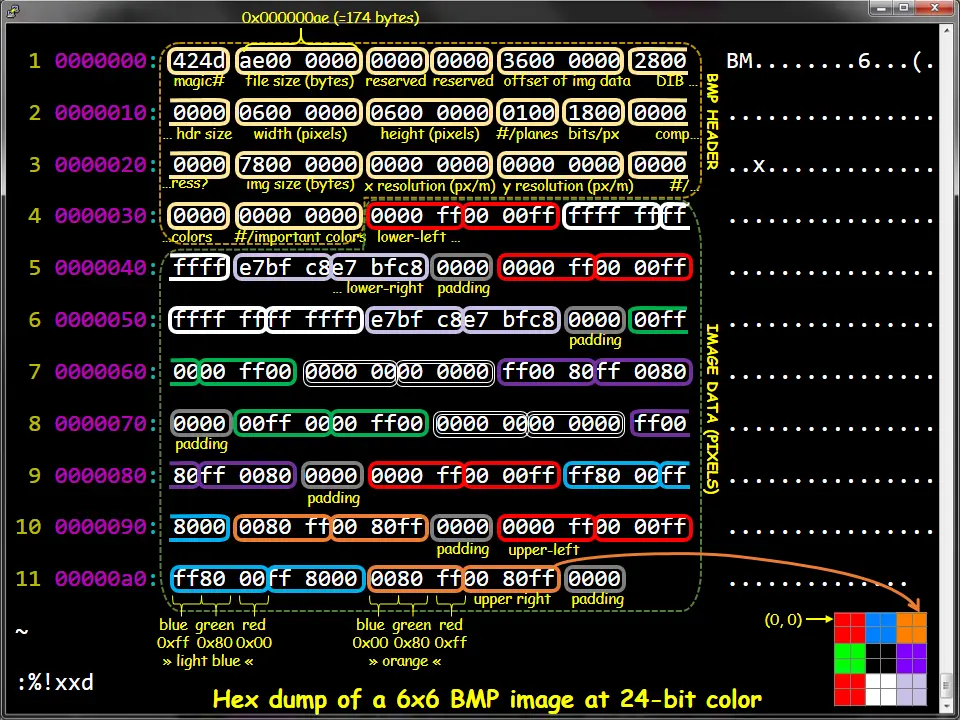Click the ':%!xxd' command line text

pos(56,682)
